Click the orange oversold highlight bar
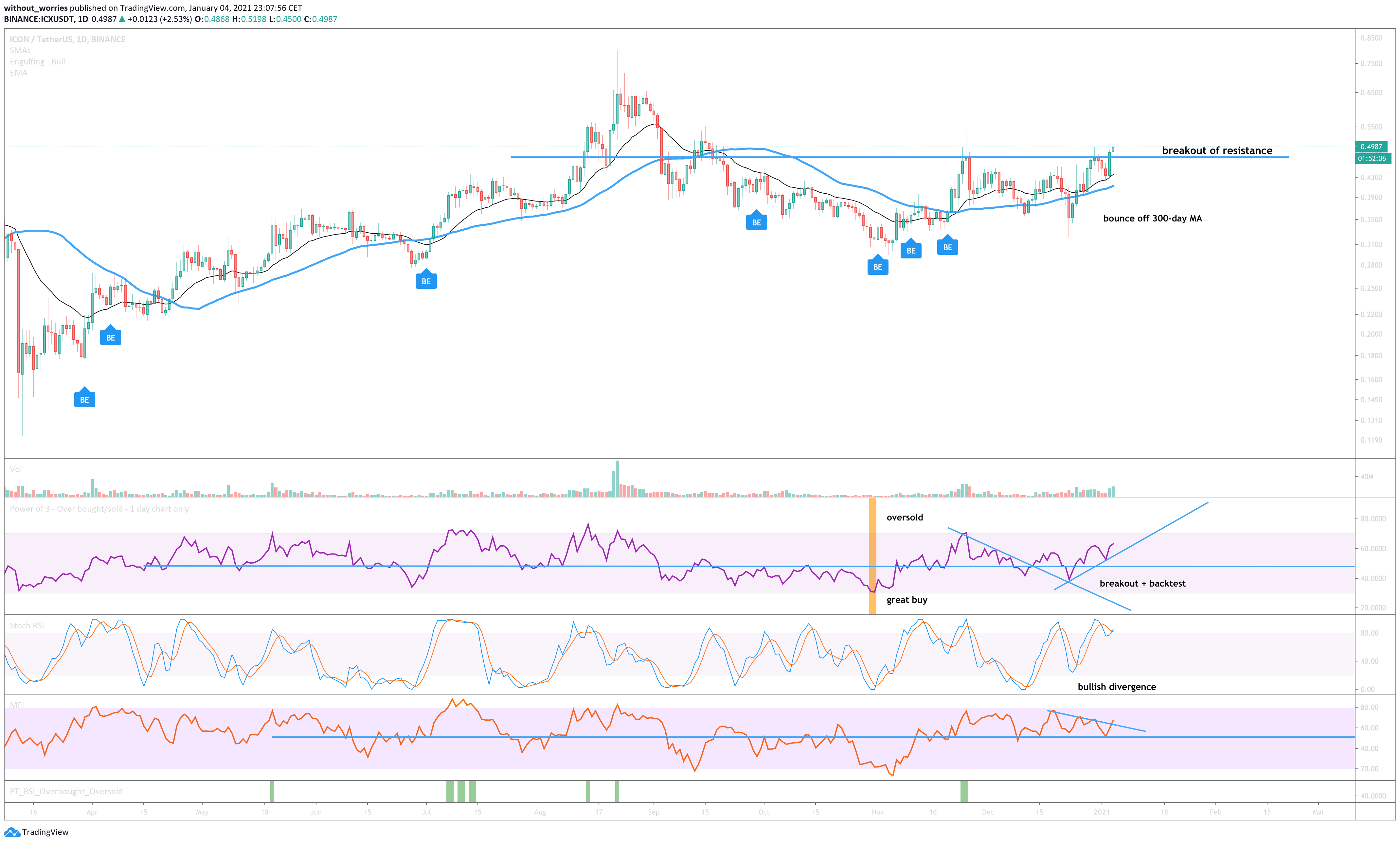 pos(872,556)
